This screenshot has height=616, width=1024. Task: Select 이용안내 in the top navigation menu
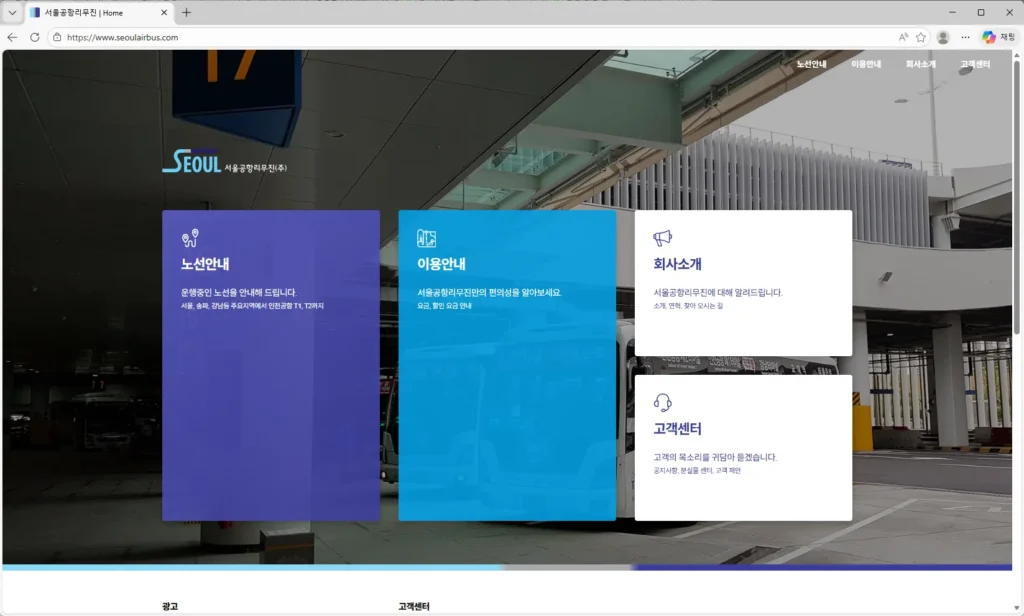click(x=866, y=64)
